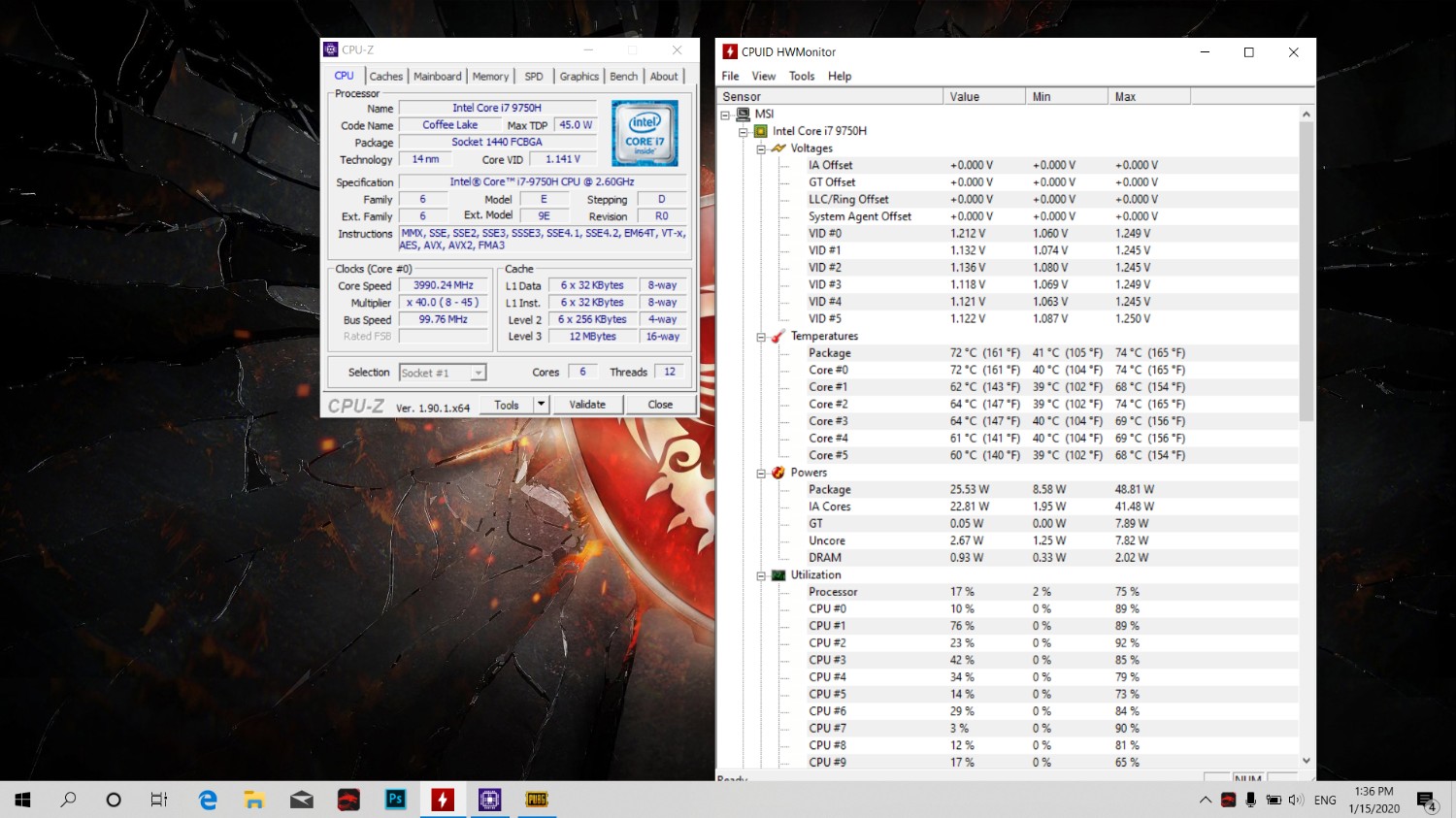Open the volume tray icon
This screenshot has width=1456, height=818.
1296,801
